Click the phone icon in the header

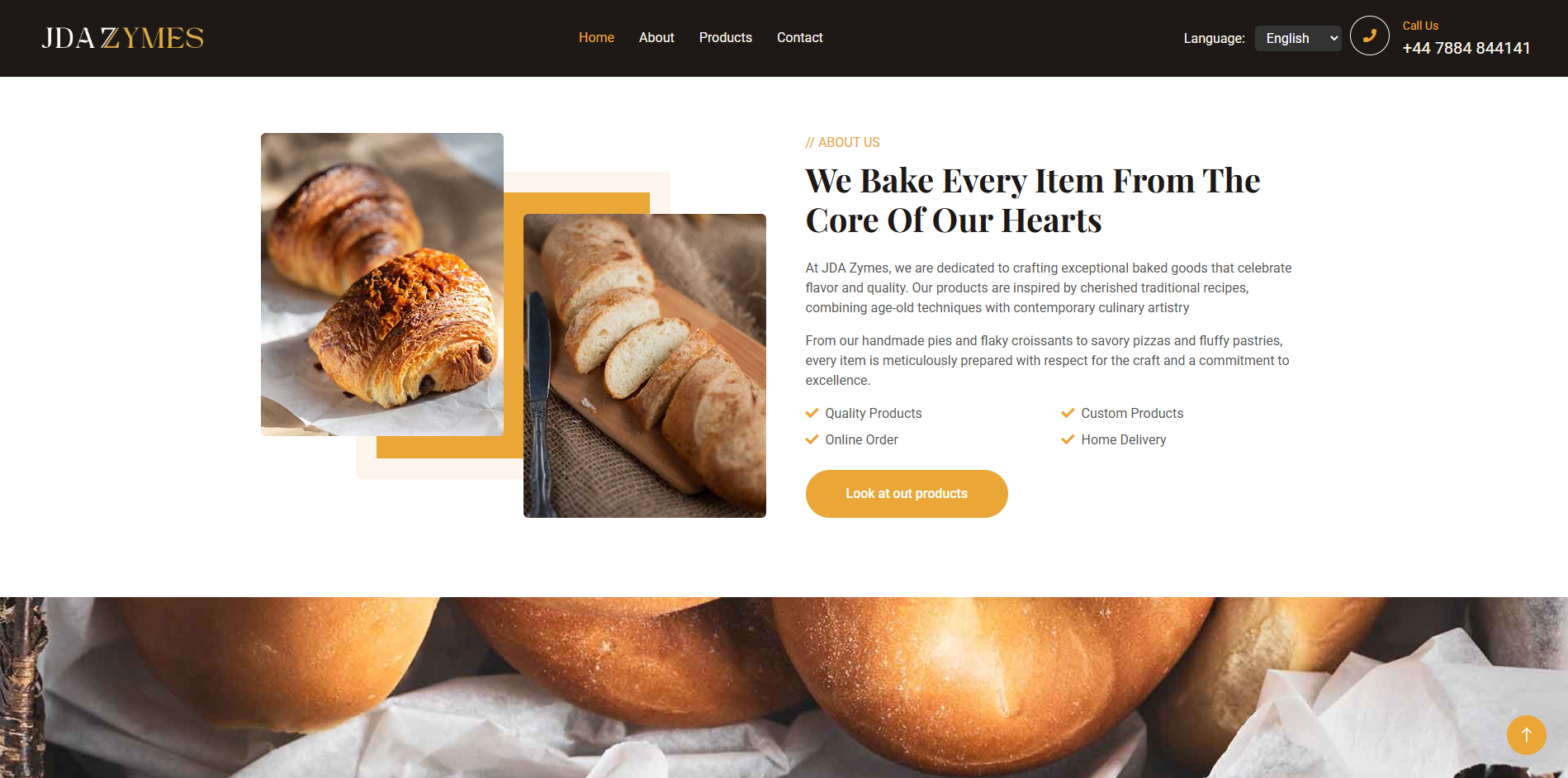point(1369,36)
